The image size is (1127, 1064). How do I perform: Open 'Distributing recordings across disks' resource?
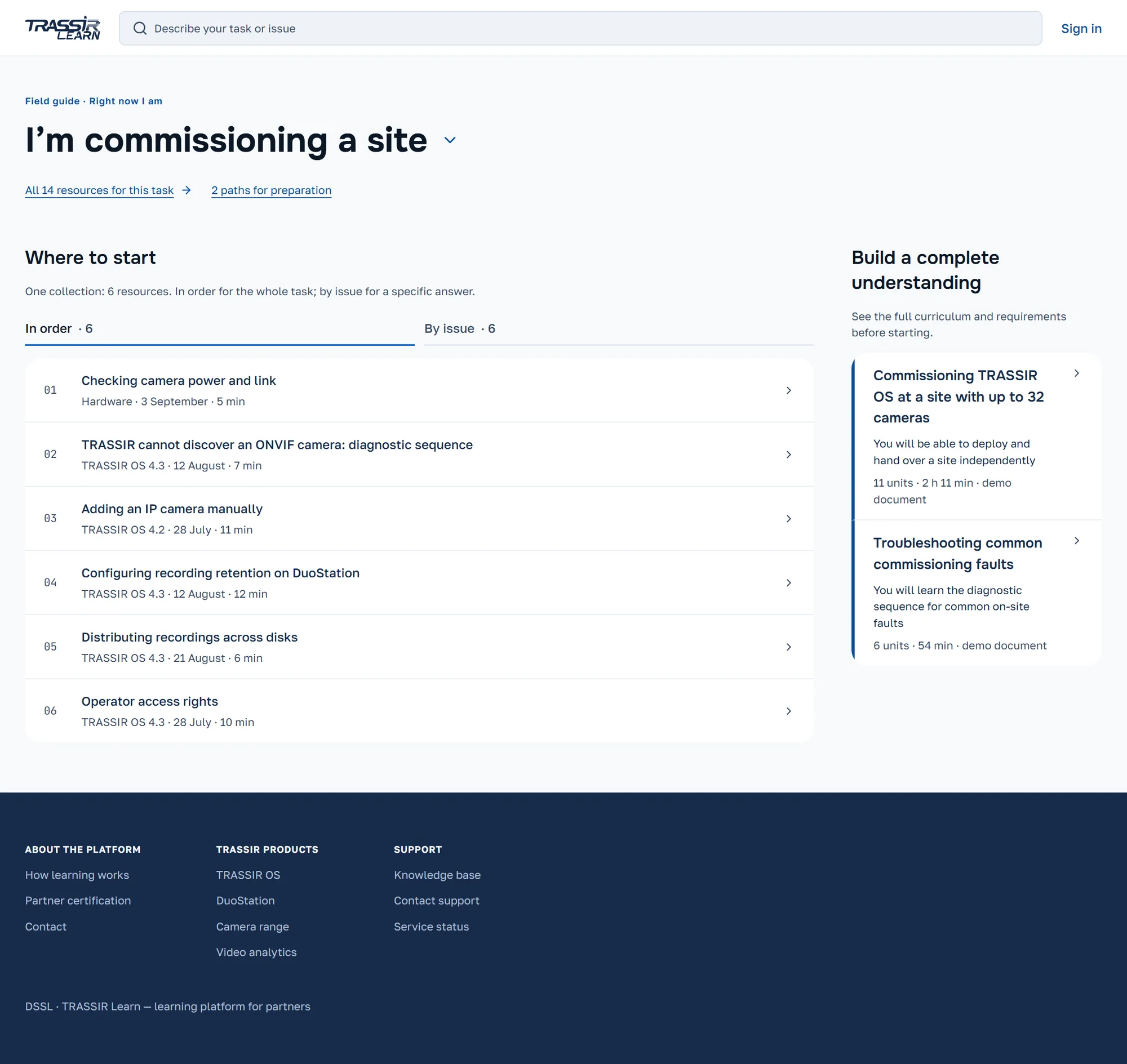pyautogui.click(x=419, y=647)
